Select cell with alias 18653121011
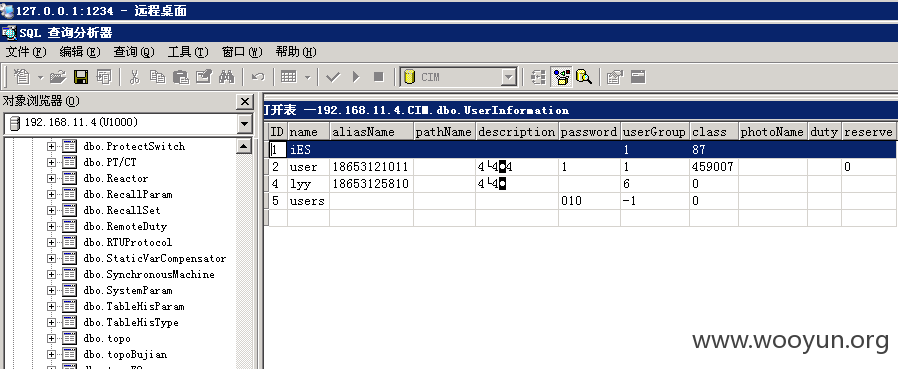The height and width of the screenshot is (369, 898). pos(371,167)
